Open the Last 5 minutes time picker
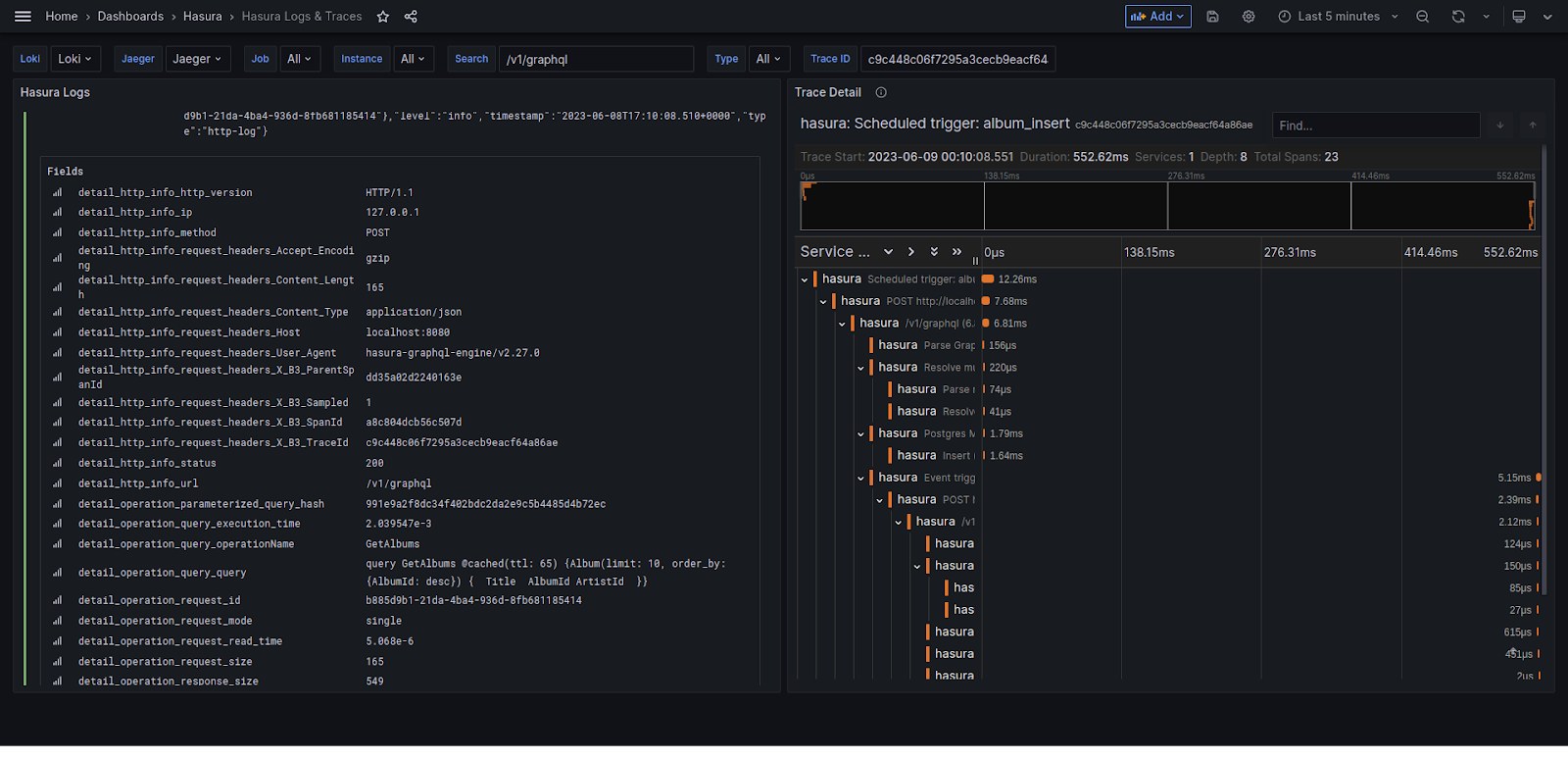The height and width of the screenshot is (759, 1568). point(1338,17)
